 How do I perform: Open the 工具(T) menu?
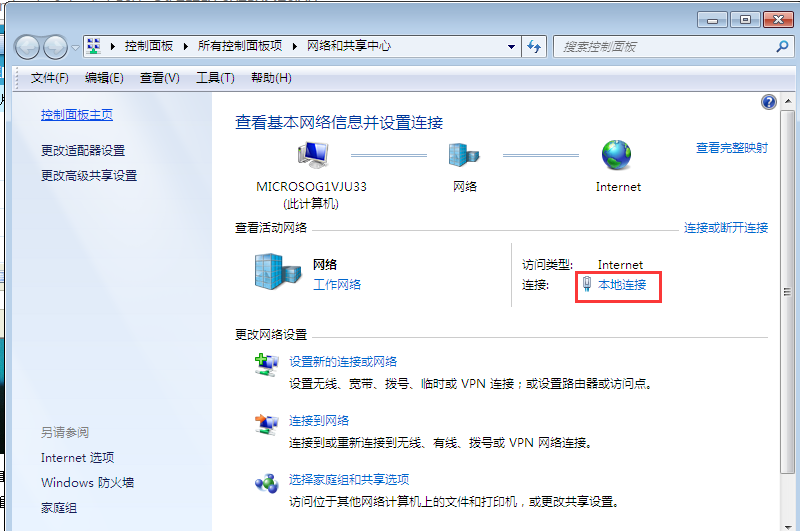215,78
